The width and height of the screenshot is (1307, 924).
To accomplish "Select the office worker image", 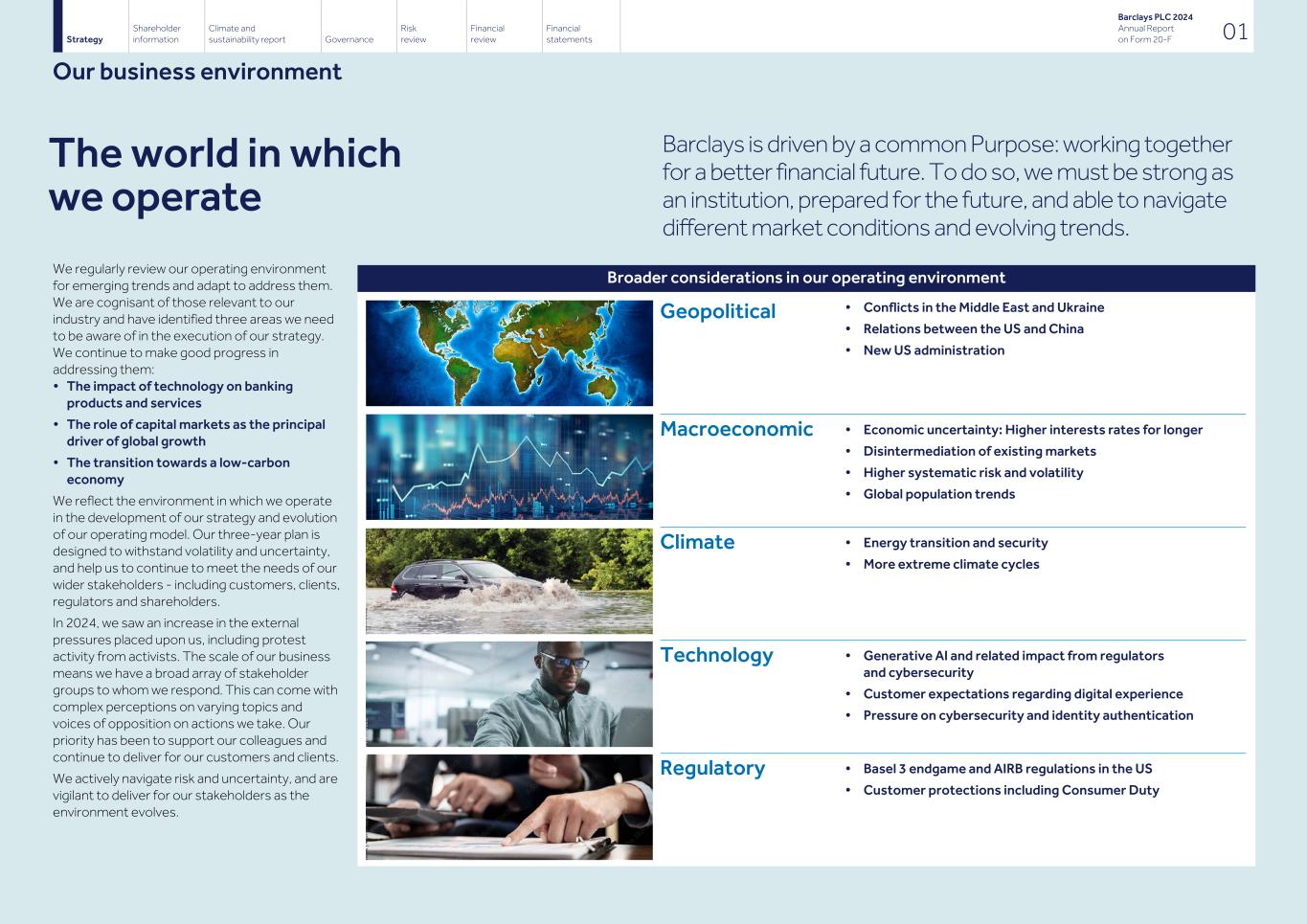I will (x=508, y=693).
